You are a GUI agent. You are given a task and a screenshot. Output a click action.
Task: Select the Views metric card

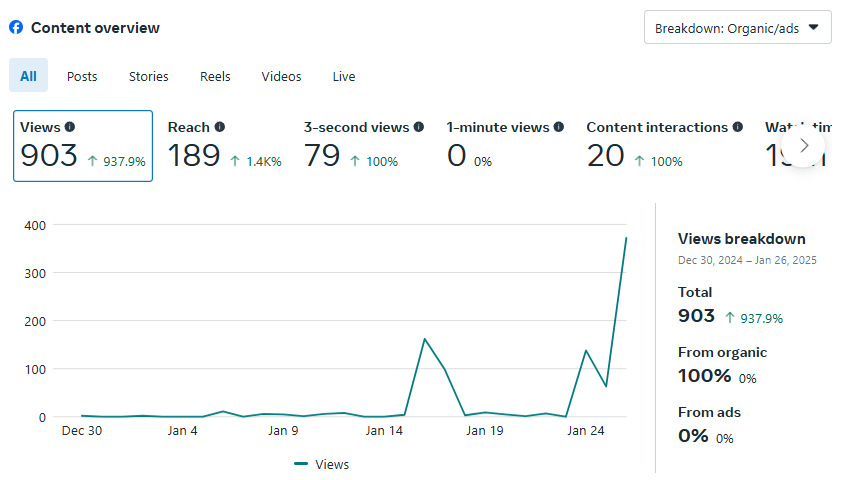pos(83,146)
